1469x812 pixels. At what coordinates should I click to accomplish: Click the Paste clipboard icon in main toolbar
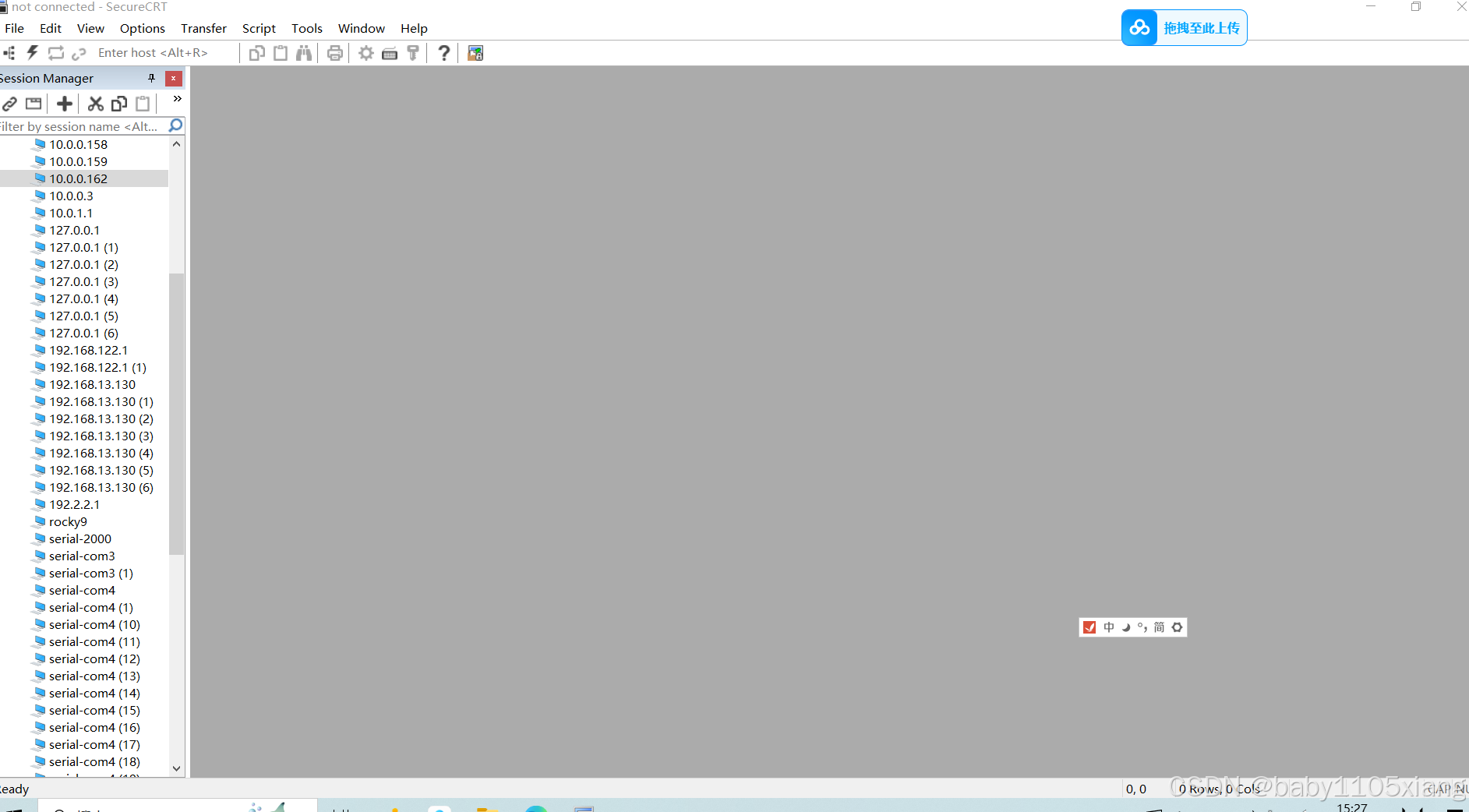(x=281, y=53)
